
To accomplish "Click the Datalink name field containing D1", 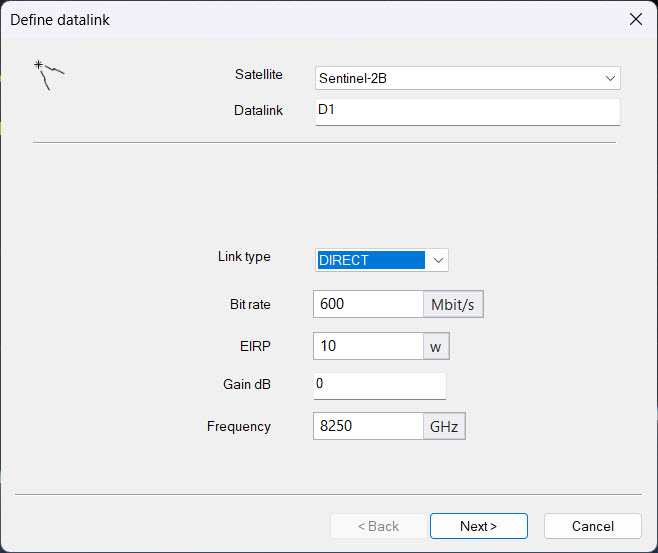I will (x=467, y=111).
